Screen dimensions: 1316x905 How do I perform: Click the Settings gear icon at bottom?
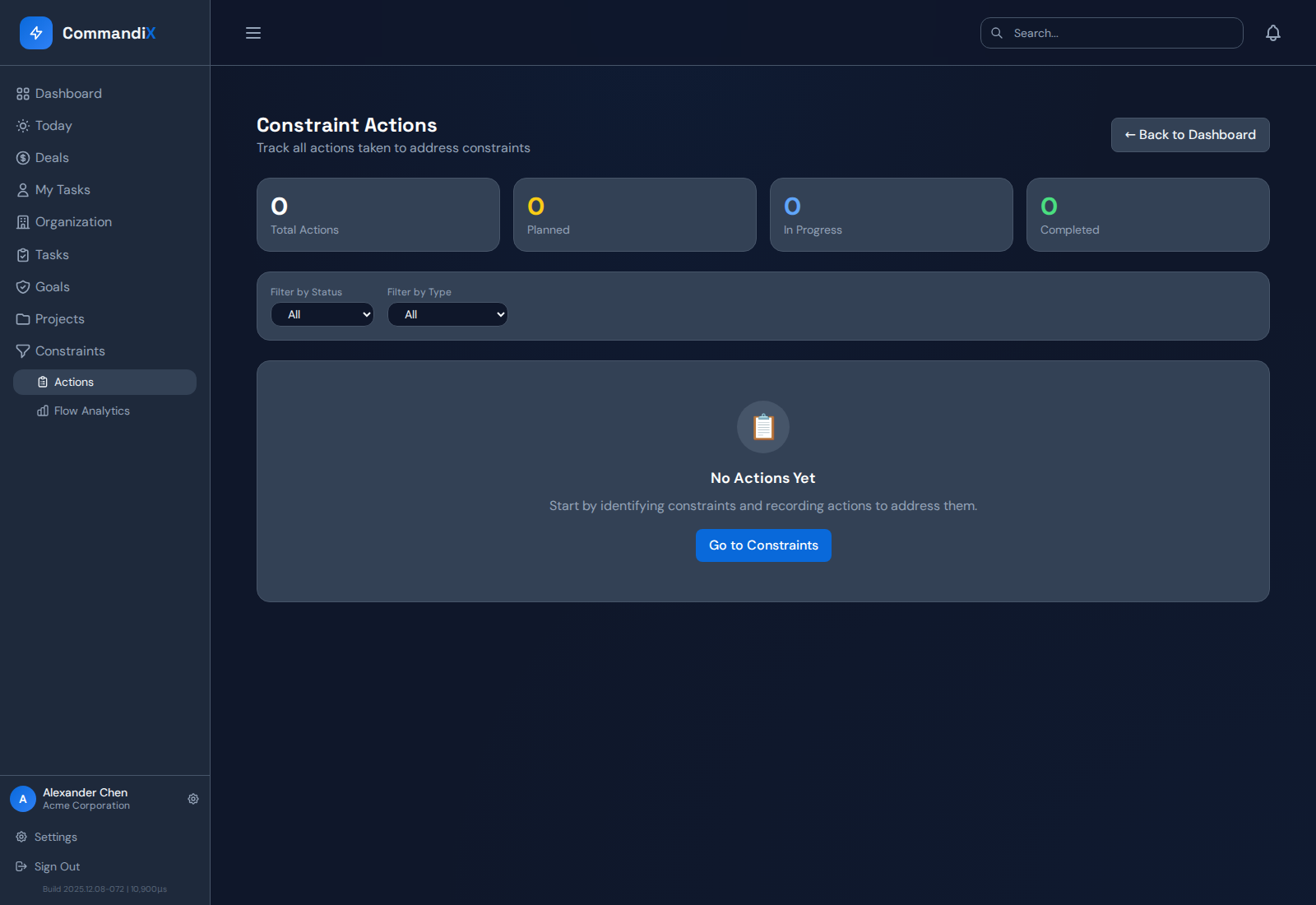[21, 837]
